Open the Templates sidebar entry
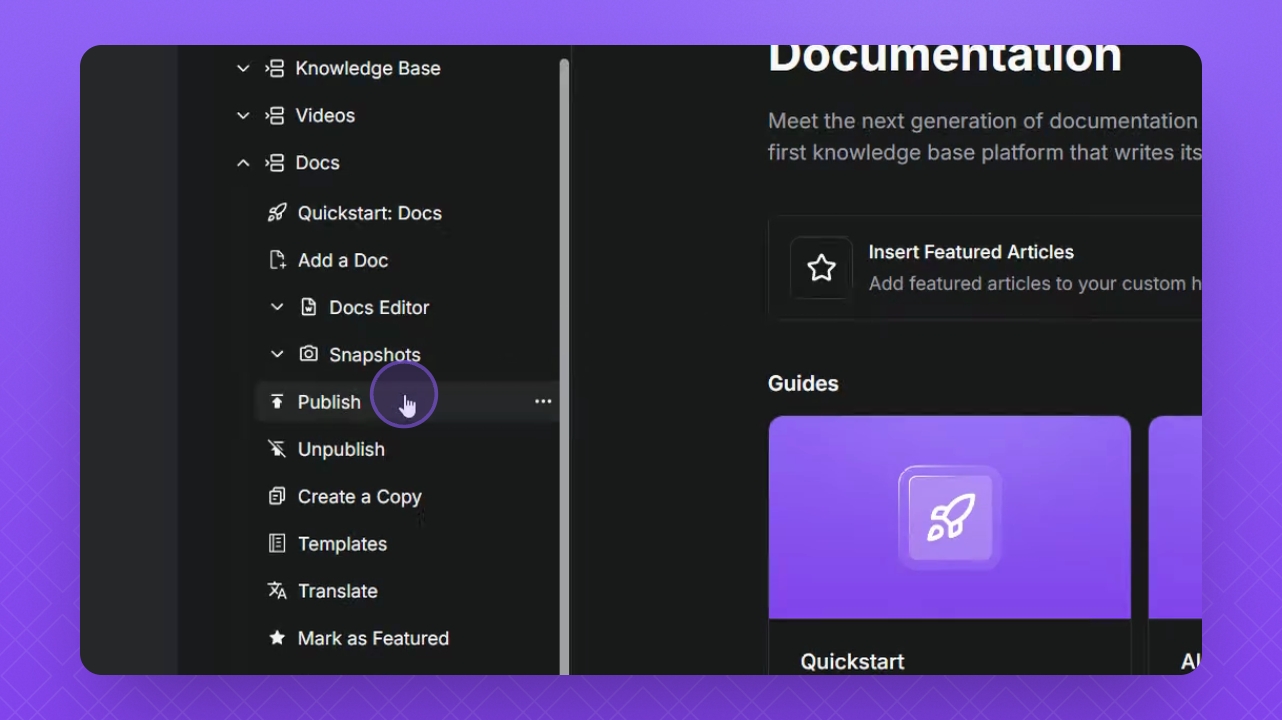 (342, 543)
